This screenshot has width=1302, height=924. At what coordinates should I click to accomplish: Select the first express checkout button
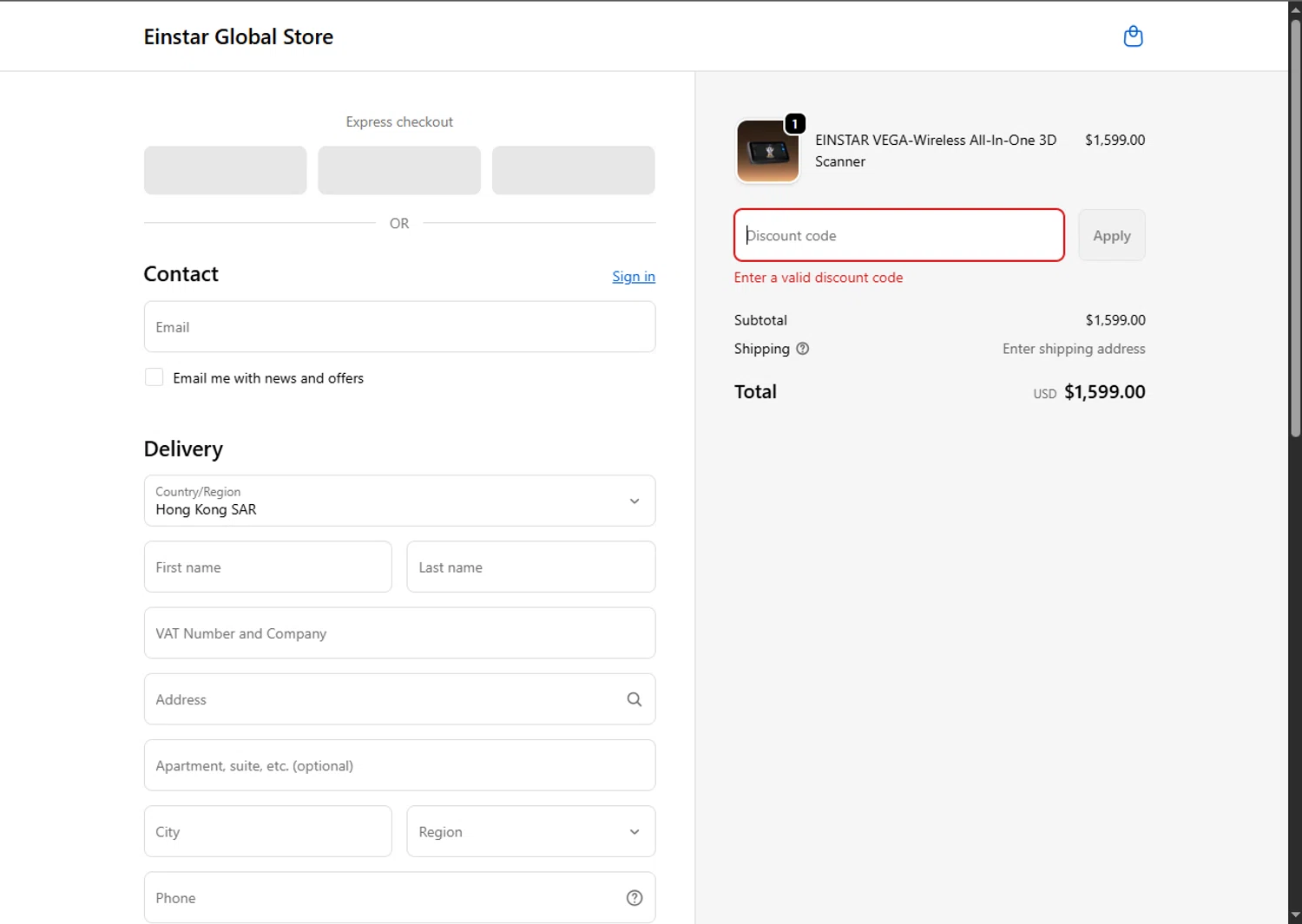click(225, 170)
